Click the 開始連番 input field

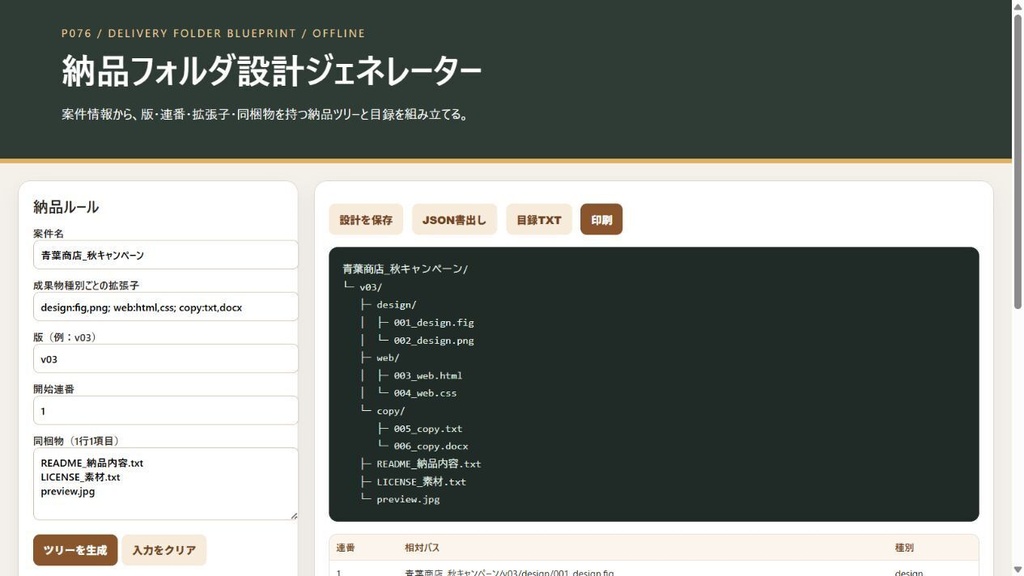(x=166, y=411)
